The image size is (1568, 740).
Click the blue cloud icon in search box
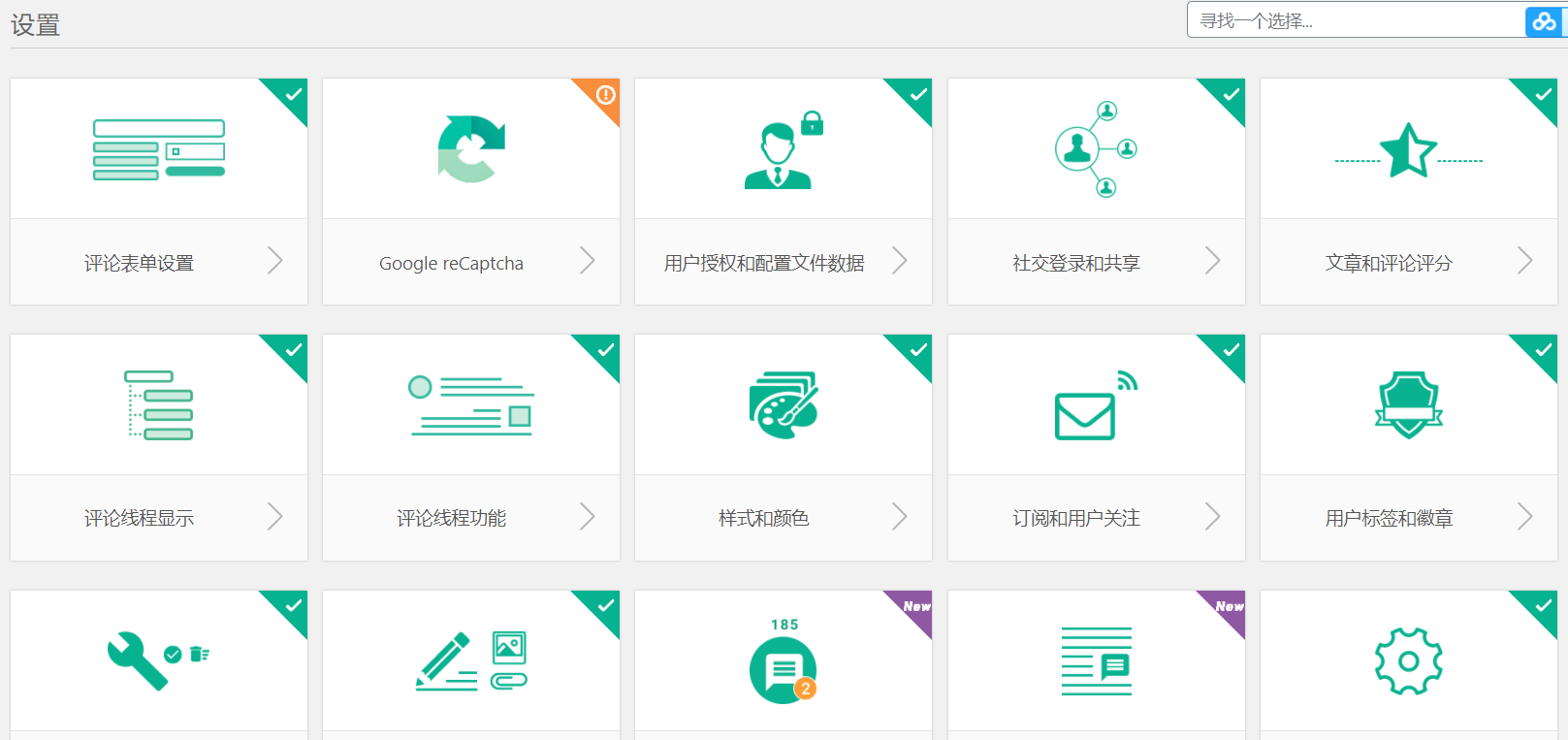click(1544, 20)
